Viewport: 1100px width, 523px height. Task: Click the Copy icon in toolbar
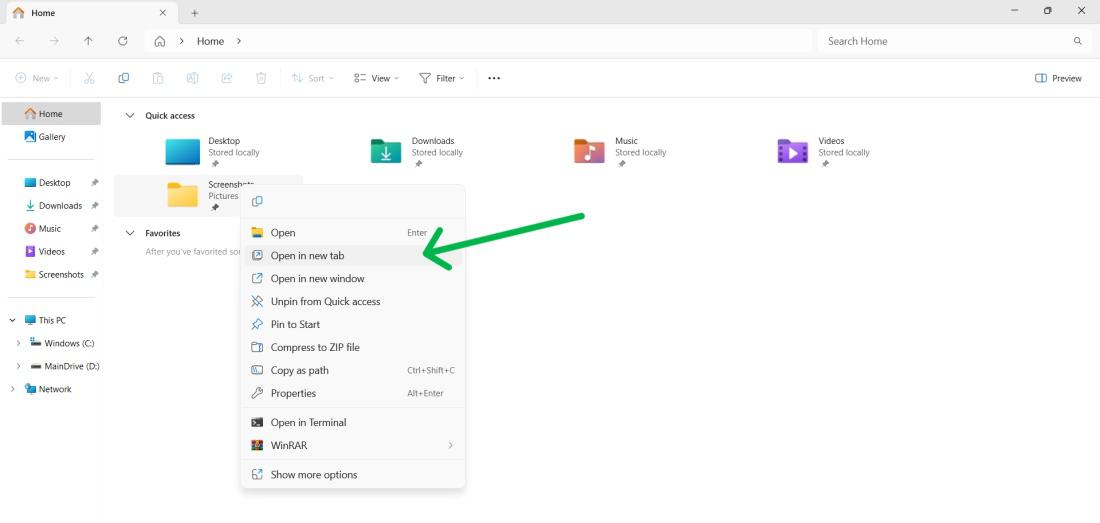point(123,79)
